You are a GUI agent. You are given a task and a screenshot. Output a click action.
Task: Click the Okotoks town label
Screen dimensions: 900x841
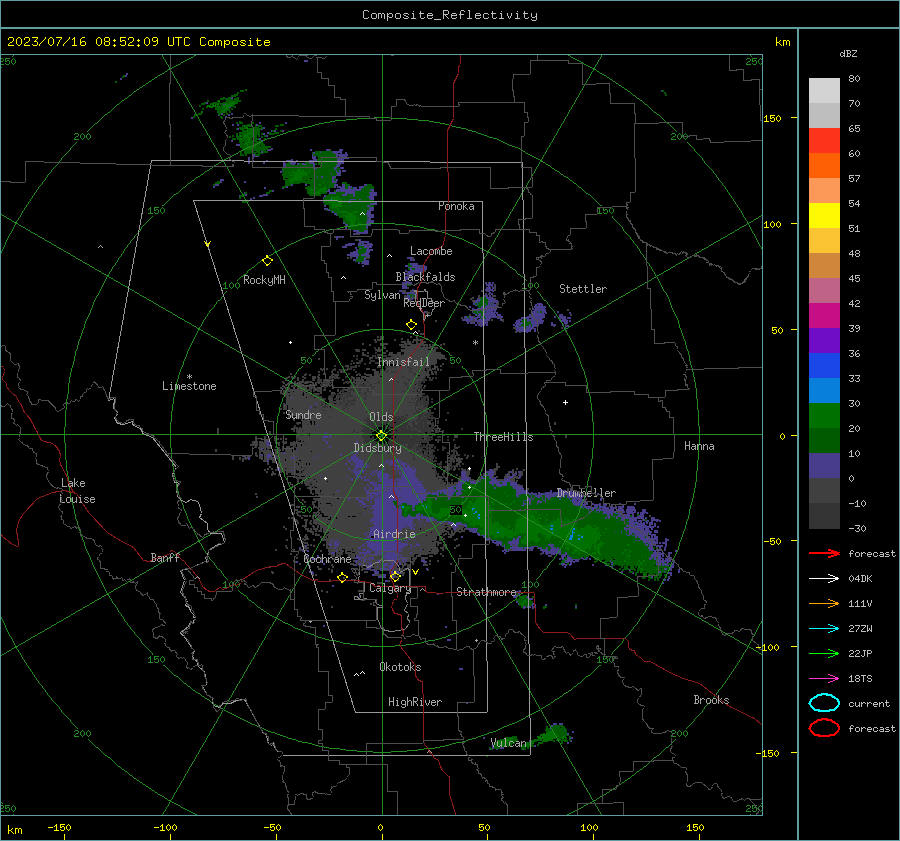pos(400,667)
